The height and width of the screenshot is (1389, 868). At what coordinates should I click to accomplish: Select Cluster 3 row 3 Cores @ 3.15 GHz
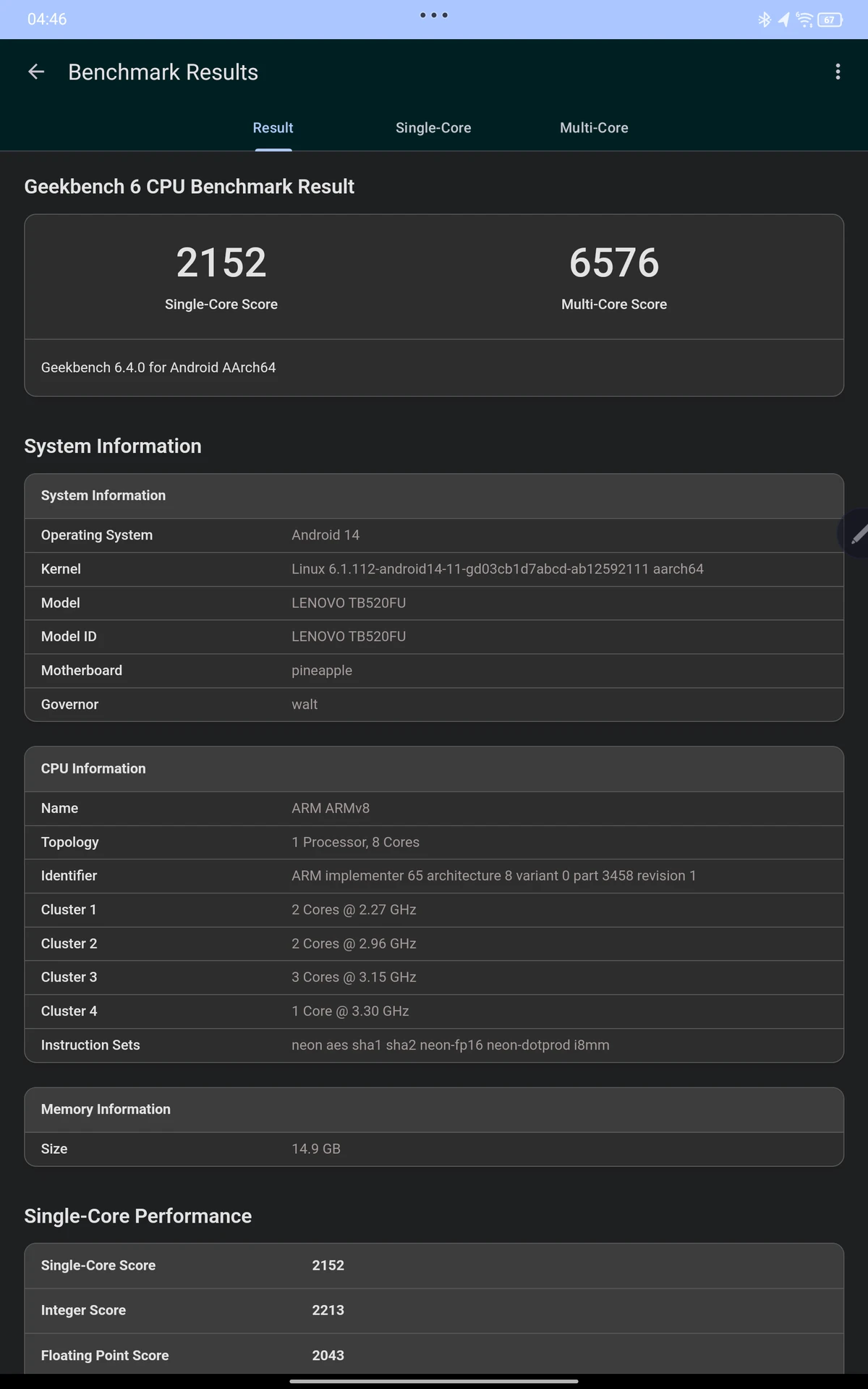point(434,977)
